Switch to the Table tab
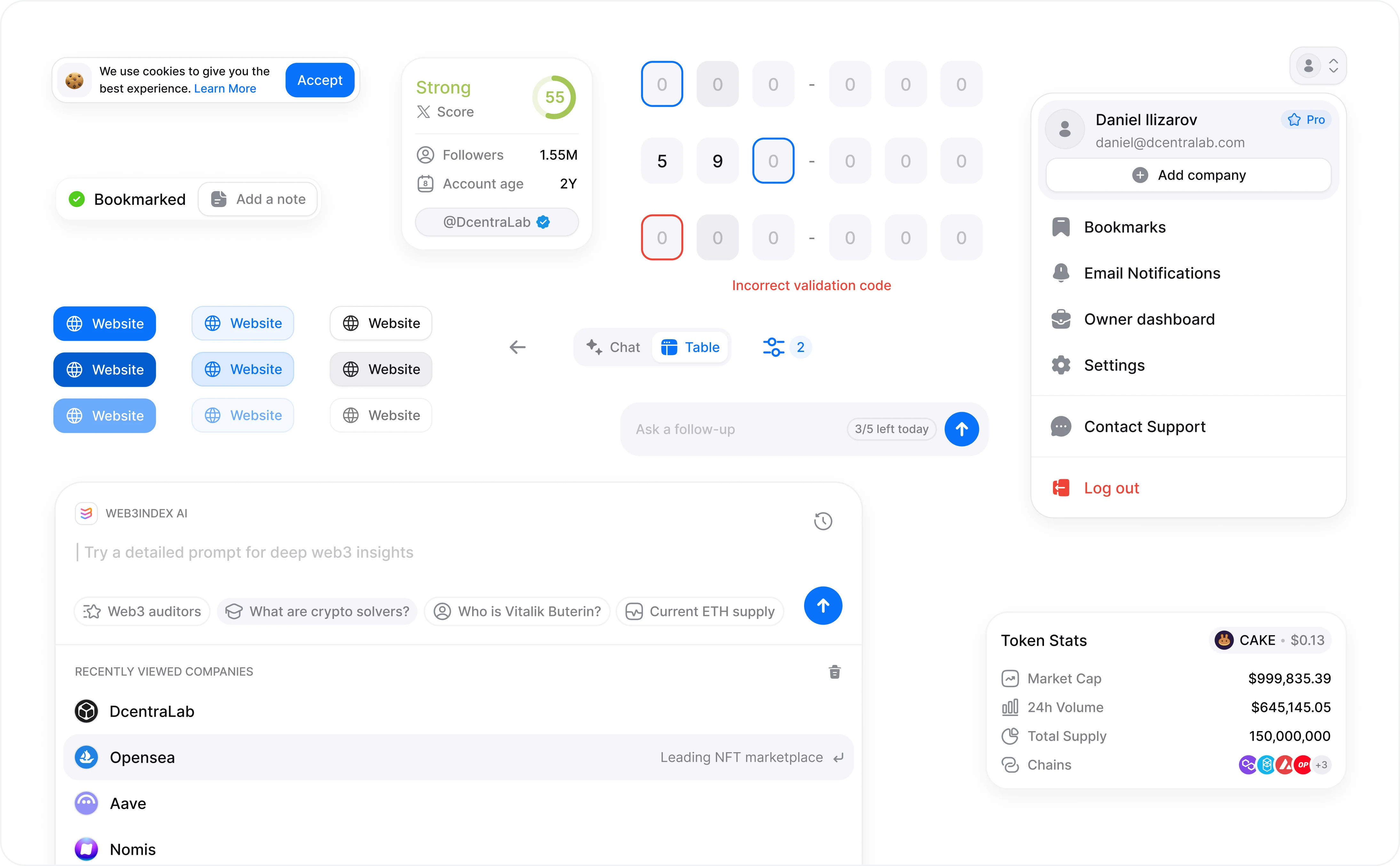Image resolution: width=1400 pixels, height=866 pixels. 690,347
